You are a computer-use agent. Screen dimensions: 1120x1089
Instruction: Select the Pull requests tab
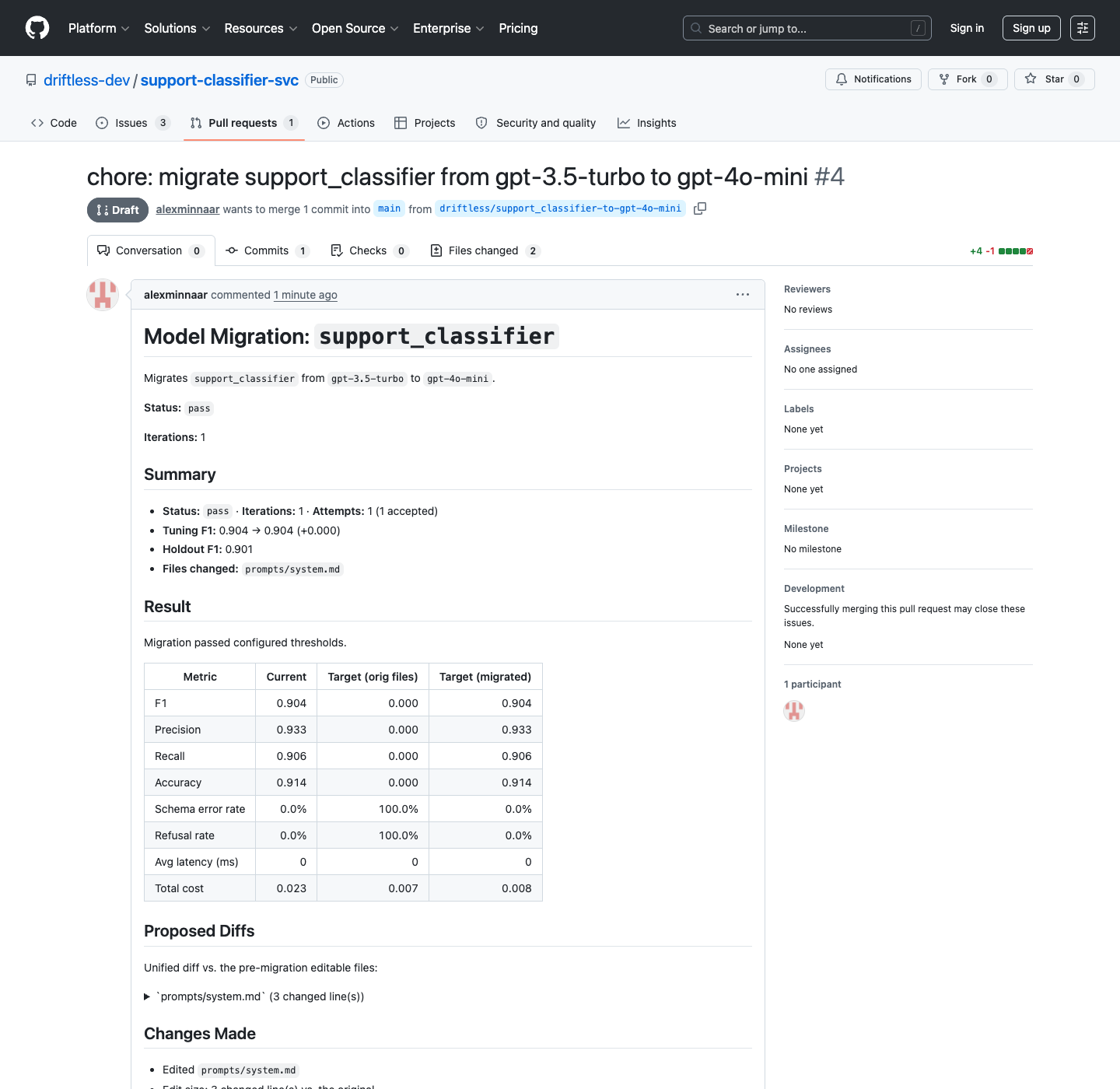[x=244, y=123]
